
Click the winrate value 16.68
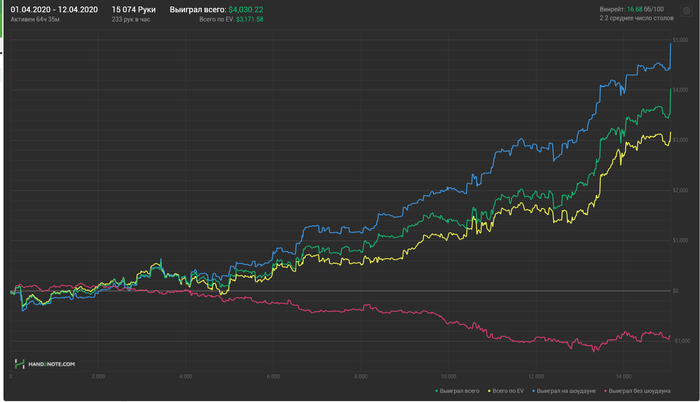tap(634, 9)
